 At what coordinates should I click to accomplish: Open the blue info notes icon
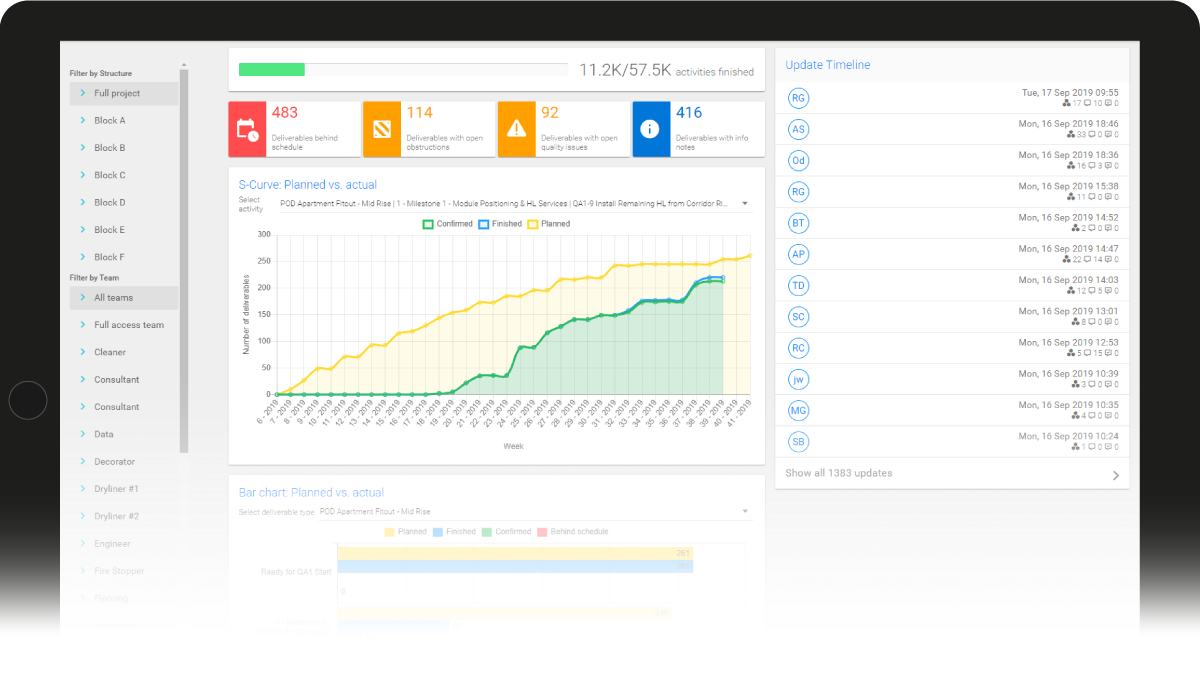pos(651,128)
